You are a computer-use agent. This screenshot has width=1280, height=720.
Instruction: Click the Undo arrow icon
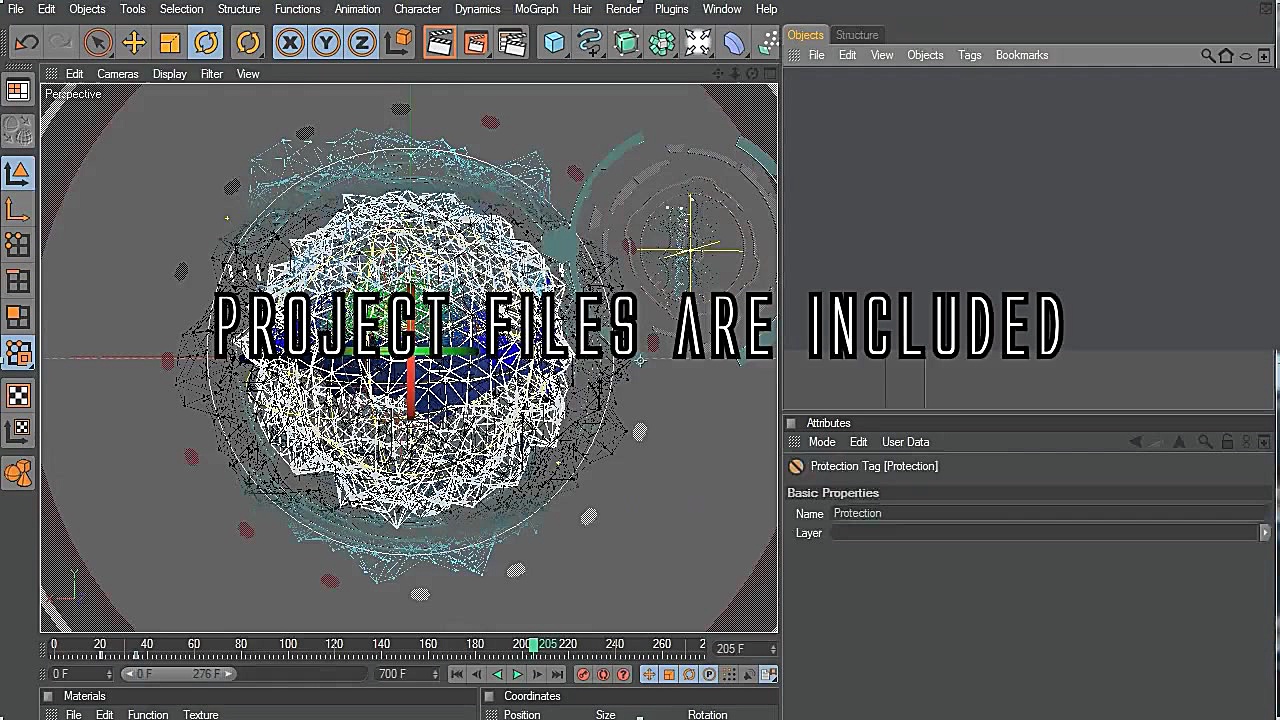coord(27,42)
